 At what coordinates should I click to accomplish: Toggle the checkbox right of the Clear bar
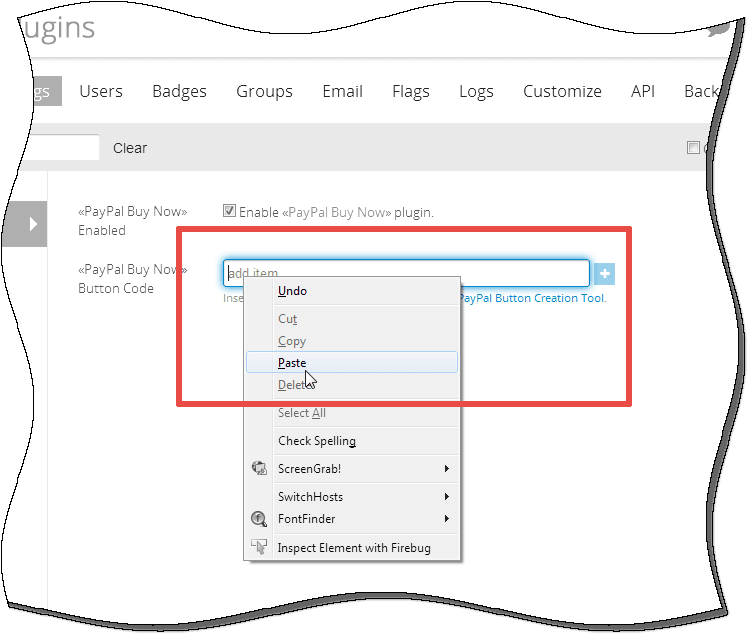tap(693, 148)
